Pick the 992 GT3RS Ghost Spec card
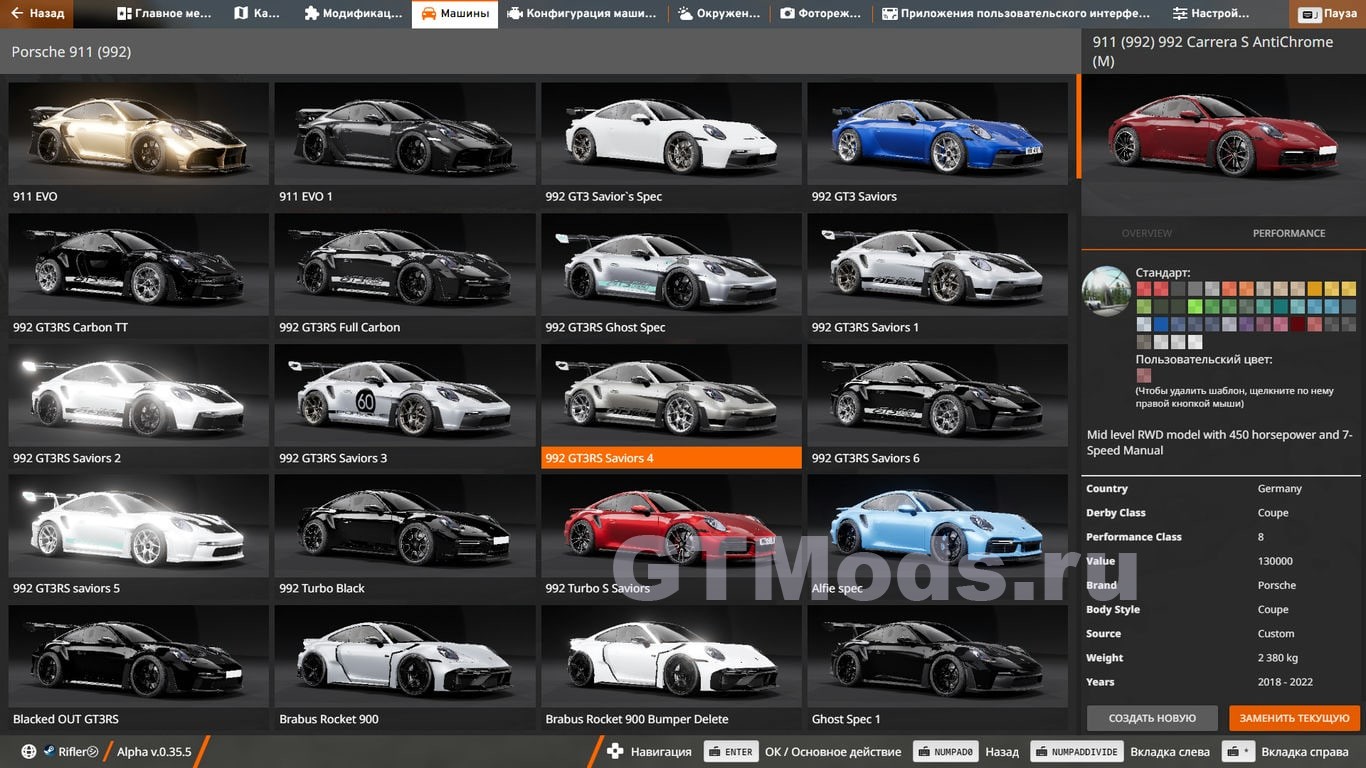 pos(671,275)
